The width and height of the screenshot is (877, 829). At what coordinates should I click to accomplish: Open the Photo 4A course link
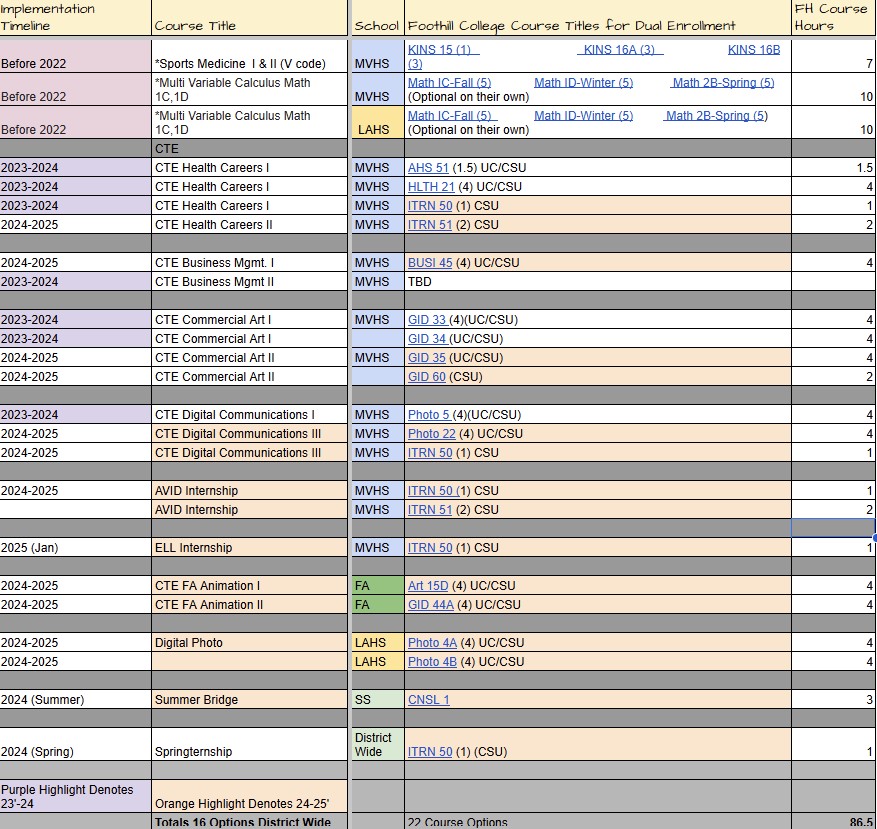tap(432, 643)
